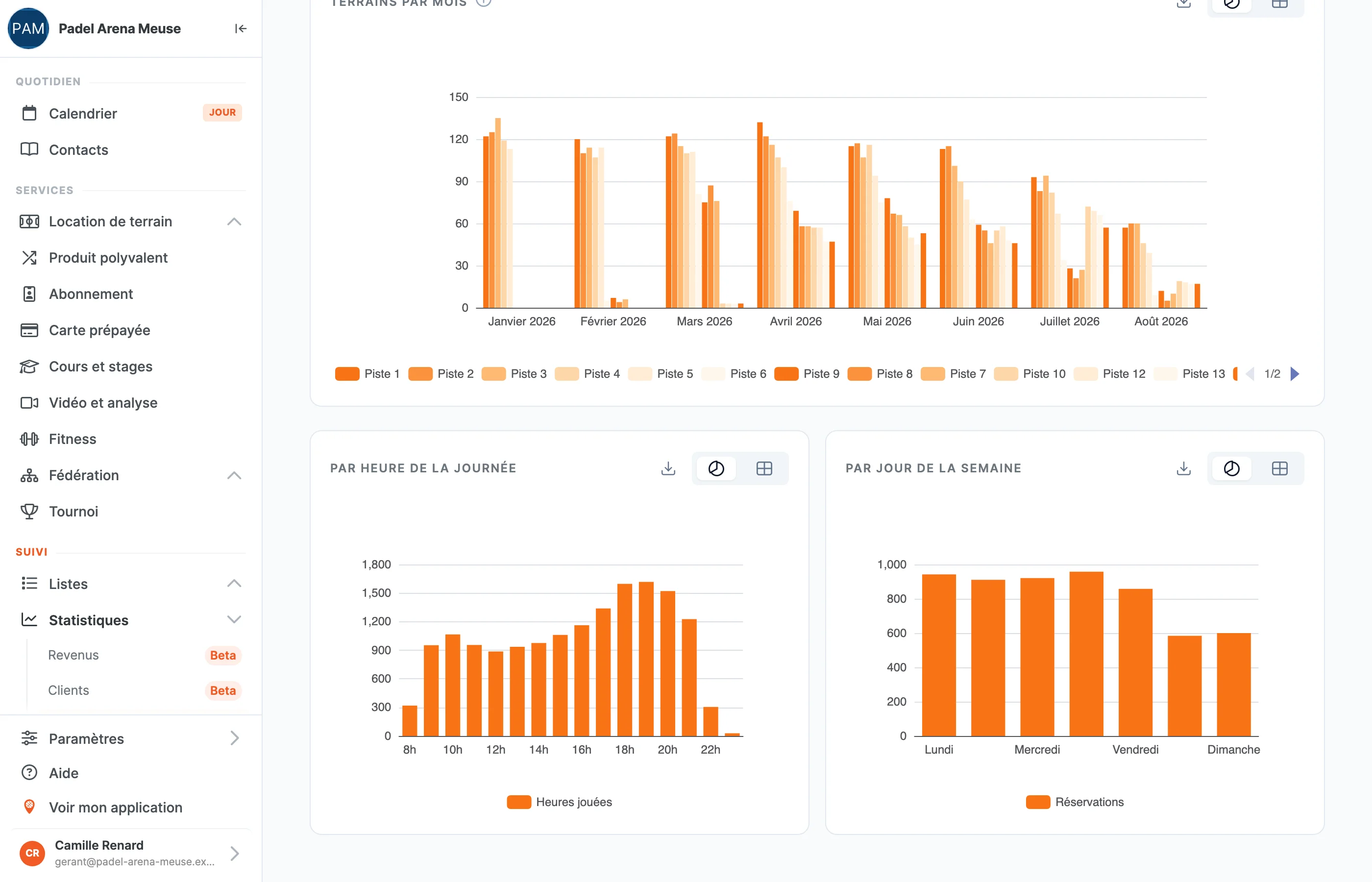Image resolution: width=1372 pixels, height=882 pixels.
Task: Switch Par jour de la semaine to table view
Action: pyautogui.click(x=1280, y=468)
